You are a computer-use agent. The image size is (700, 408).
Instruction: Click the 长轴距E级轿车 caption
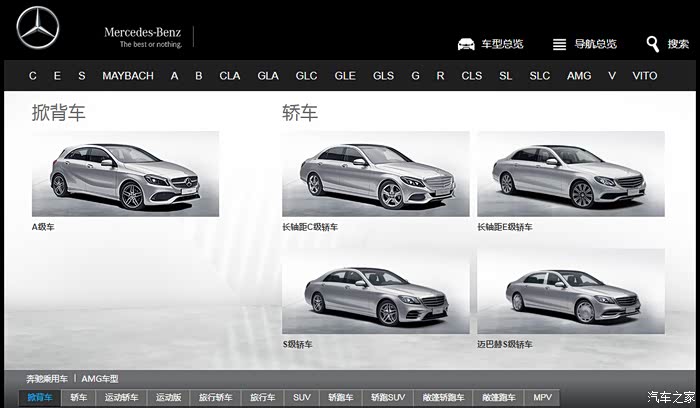[x=505, y=227]
